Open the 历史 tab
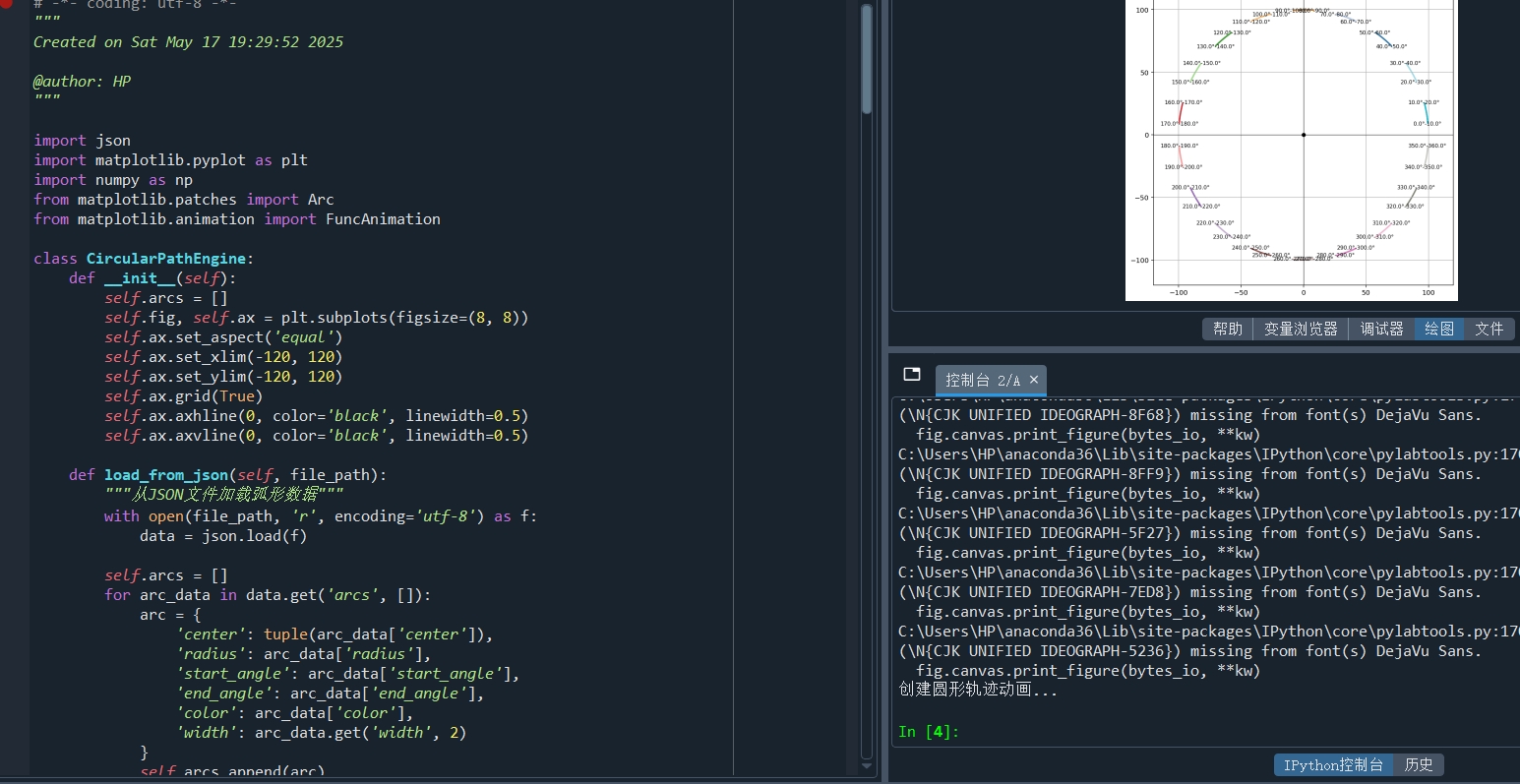The width and height of the screenshot is (1520, 784). click(x=1419, y=765)
